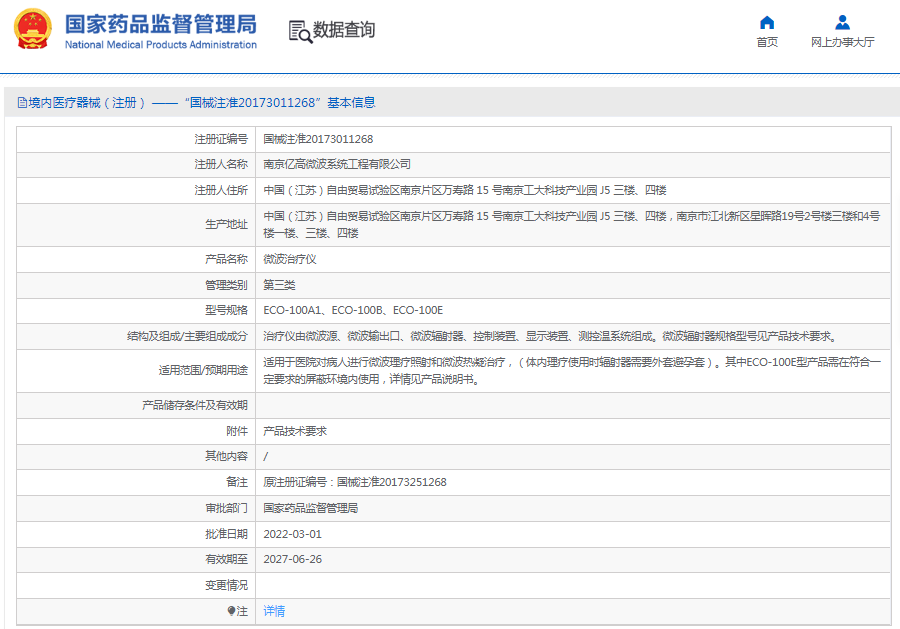This screenshot has width=900, height=629.
Task: Open the 数据查询 search icon
Action: pos(300,32)
